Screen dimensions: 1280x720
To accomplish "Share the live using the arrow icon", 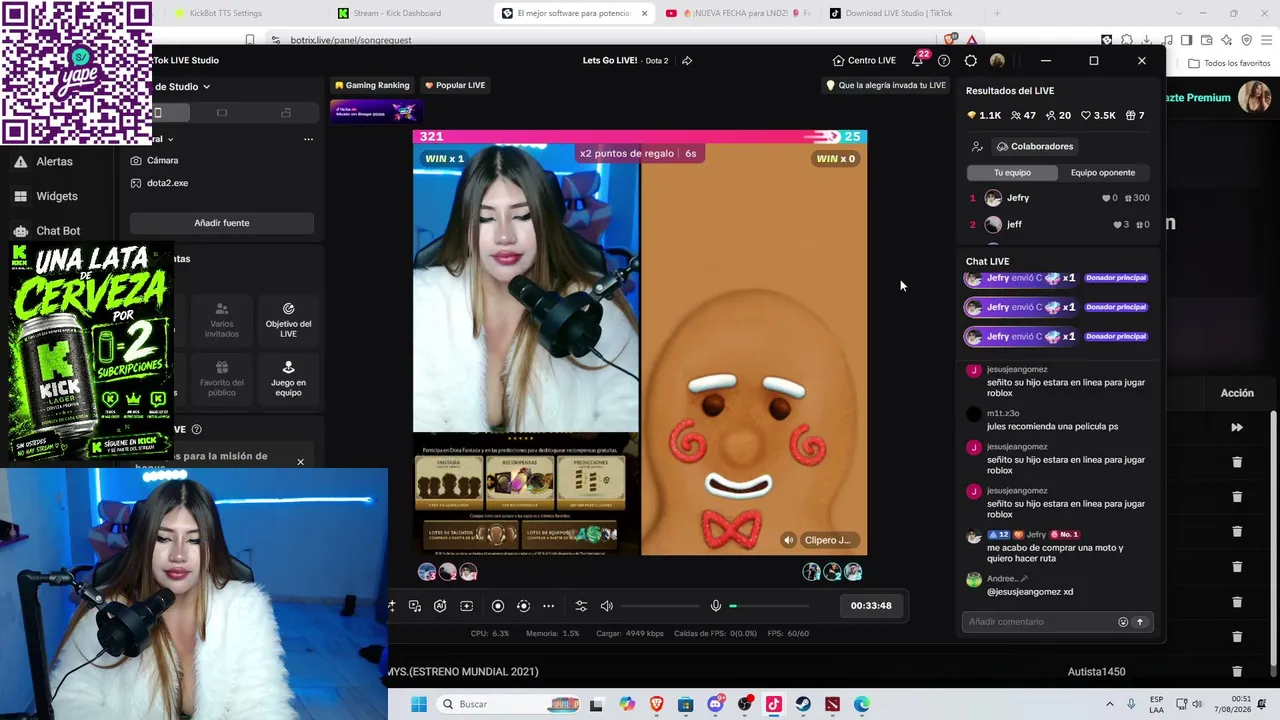I will (x=687, y=61).
